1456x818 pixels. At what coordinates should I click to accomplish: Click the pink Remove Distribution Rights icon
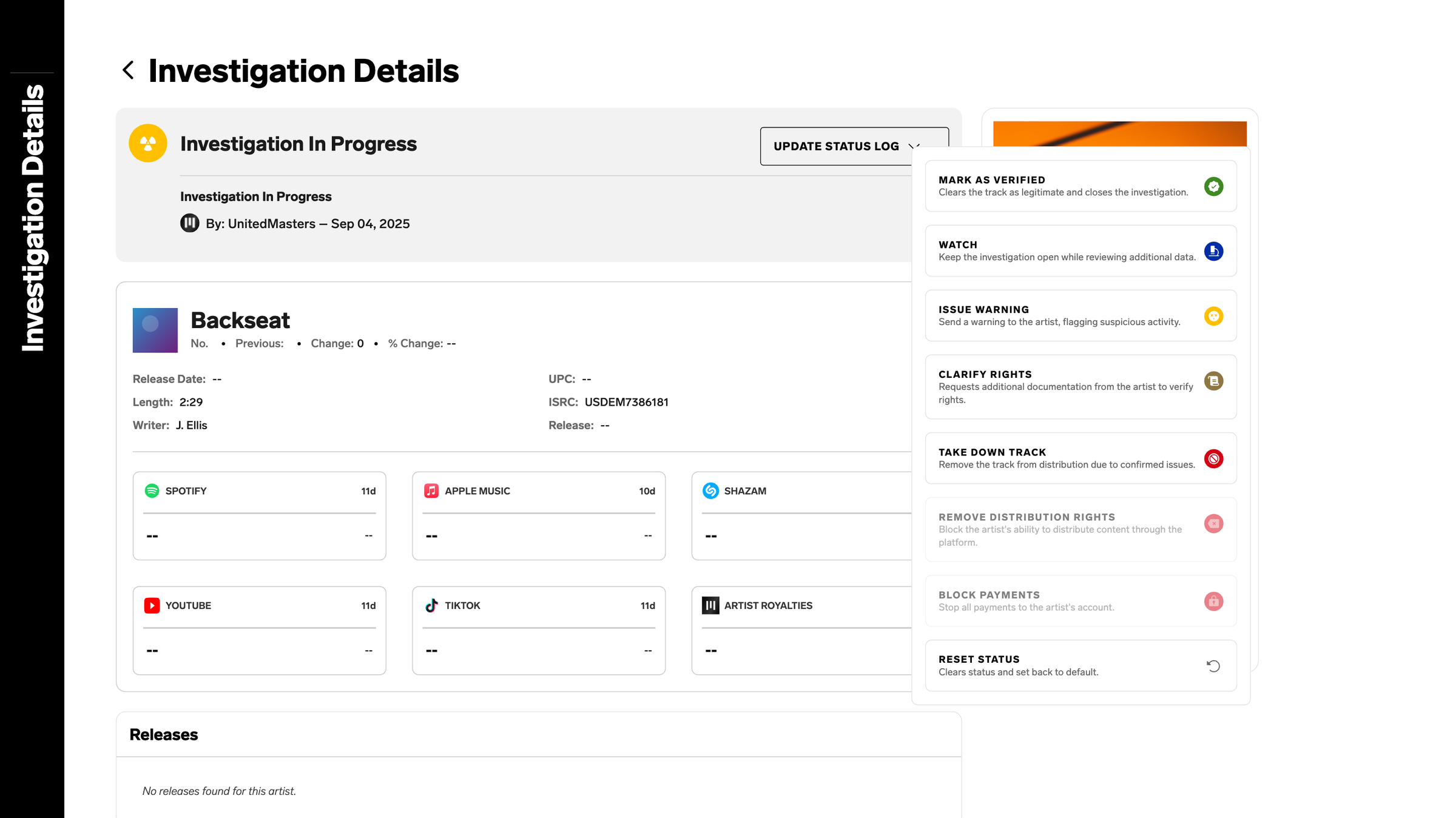[x=1213, y=523]
